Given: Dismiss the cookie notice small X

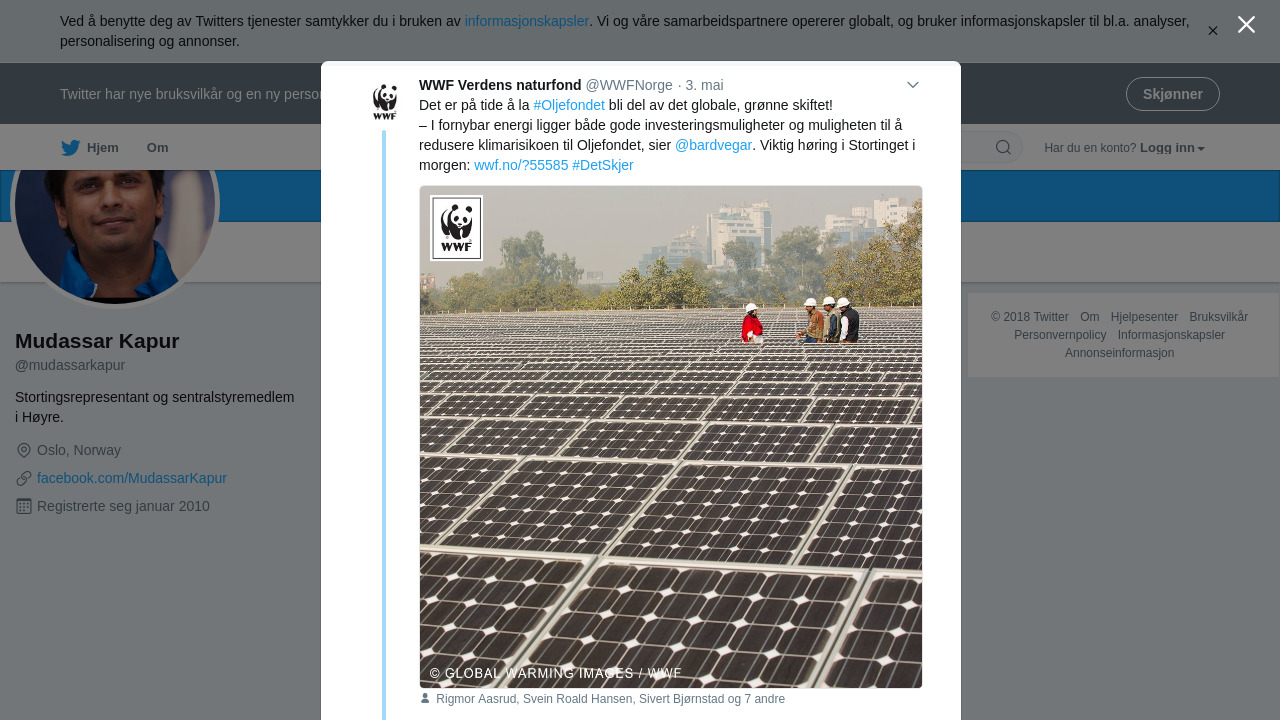Looking at the screenshot, I should (1213, 31).
